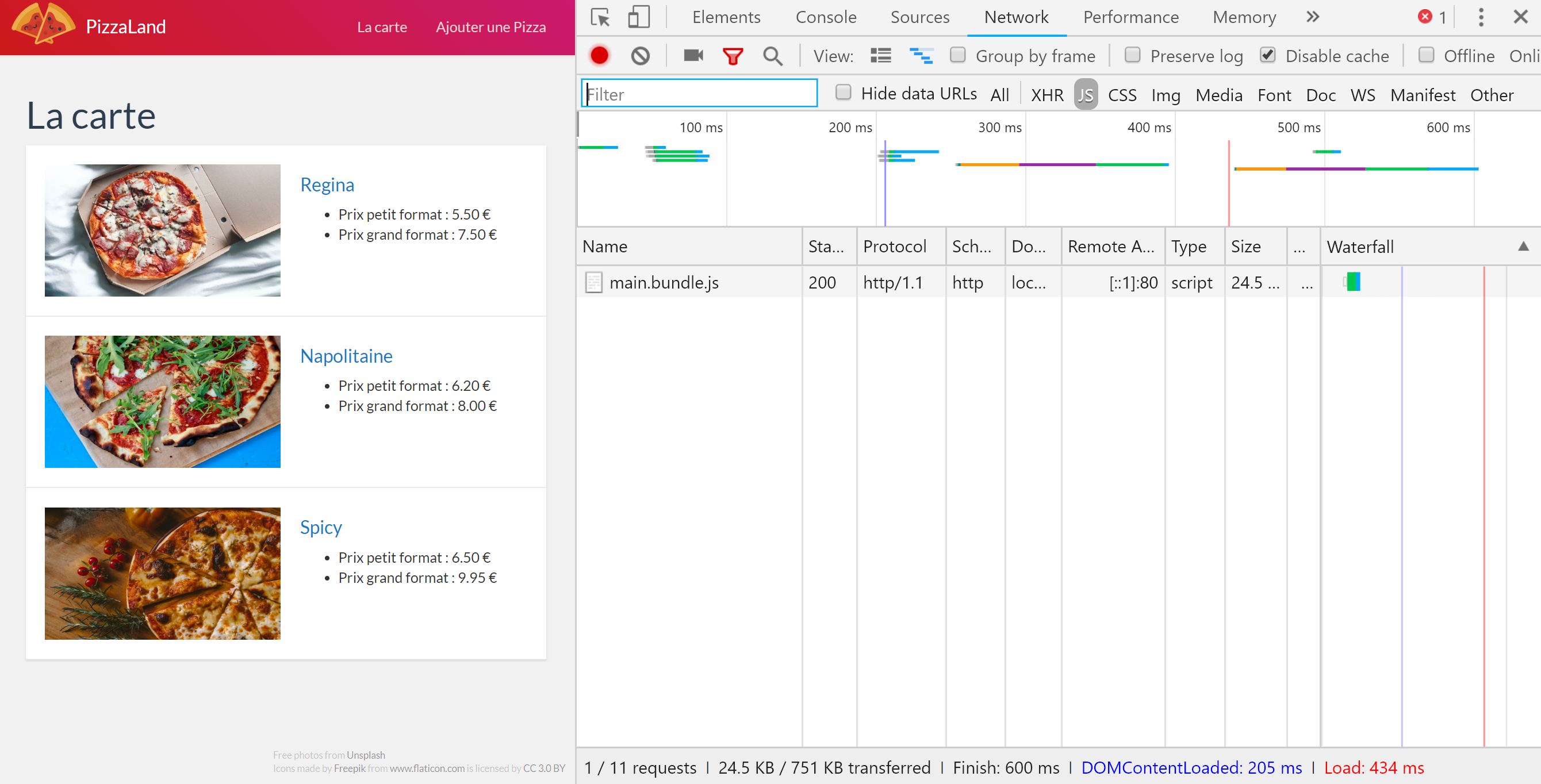The height and width of the screenshot is (784, 1541).
Task: Sort by the Type column header
Action: click(1195, 247)
